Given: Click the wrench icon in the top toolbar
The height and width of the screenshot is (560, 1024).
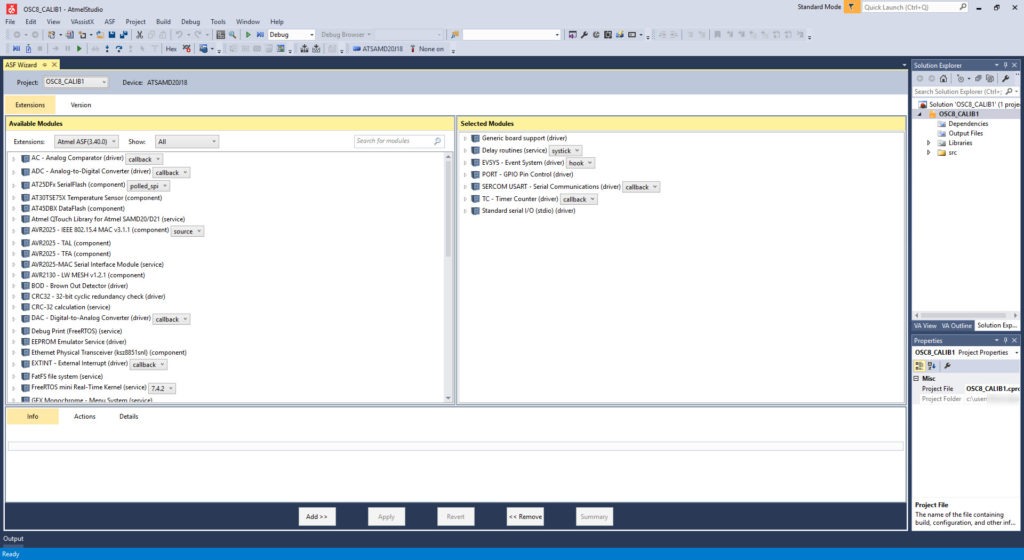Looking at the screenshot, I should (584, 35).
